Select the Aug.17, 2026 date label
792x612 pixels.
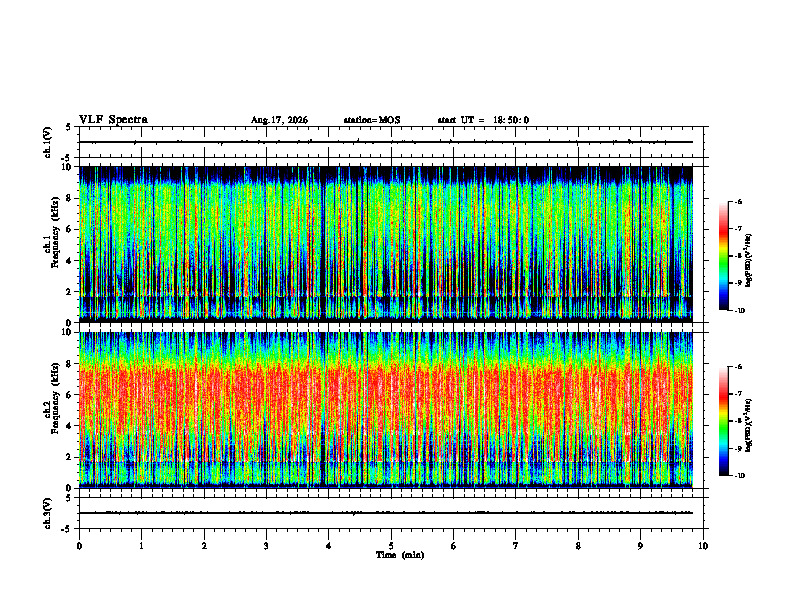point(279,120)
